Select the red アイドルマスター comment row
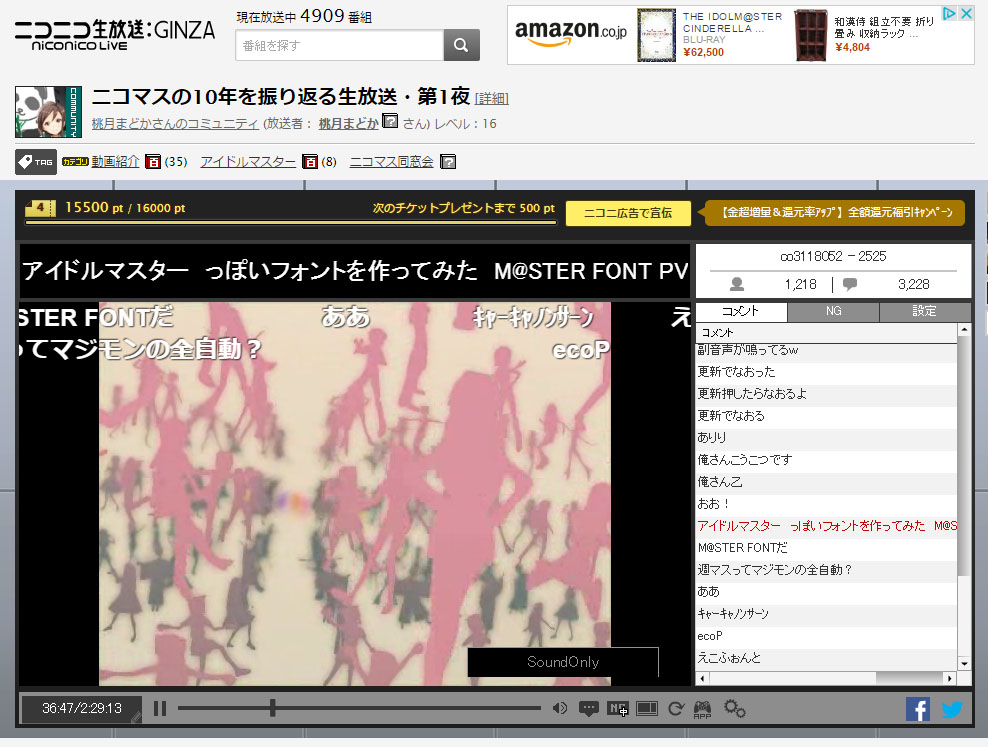This screenshot has width=988, height=747. tap(827, 526)
